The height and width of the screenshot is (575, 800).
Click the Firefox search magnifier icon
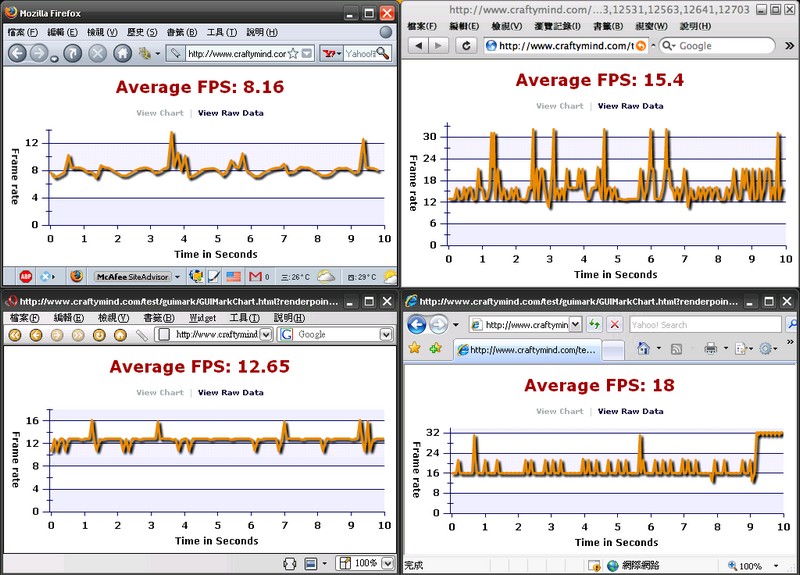(x=382, y=53)
